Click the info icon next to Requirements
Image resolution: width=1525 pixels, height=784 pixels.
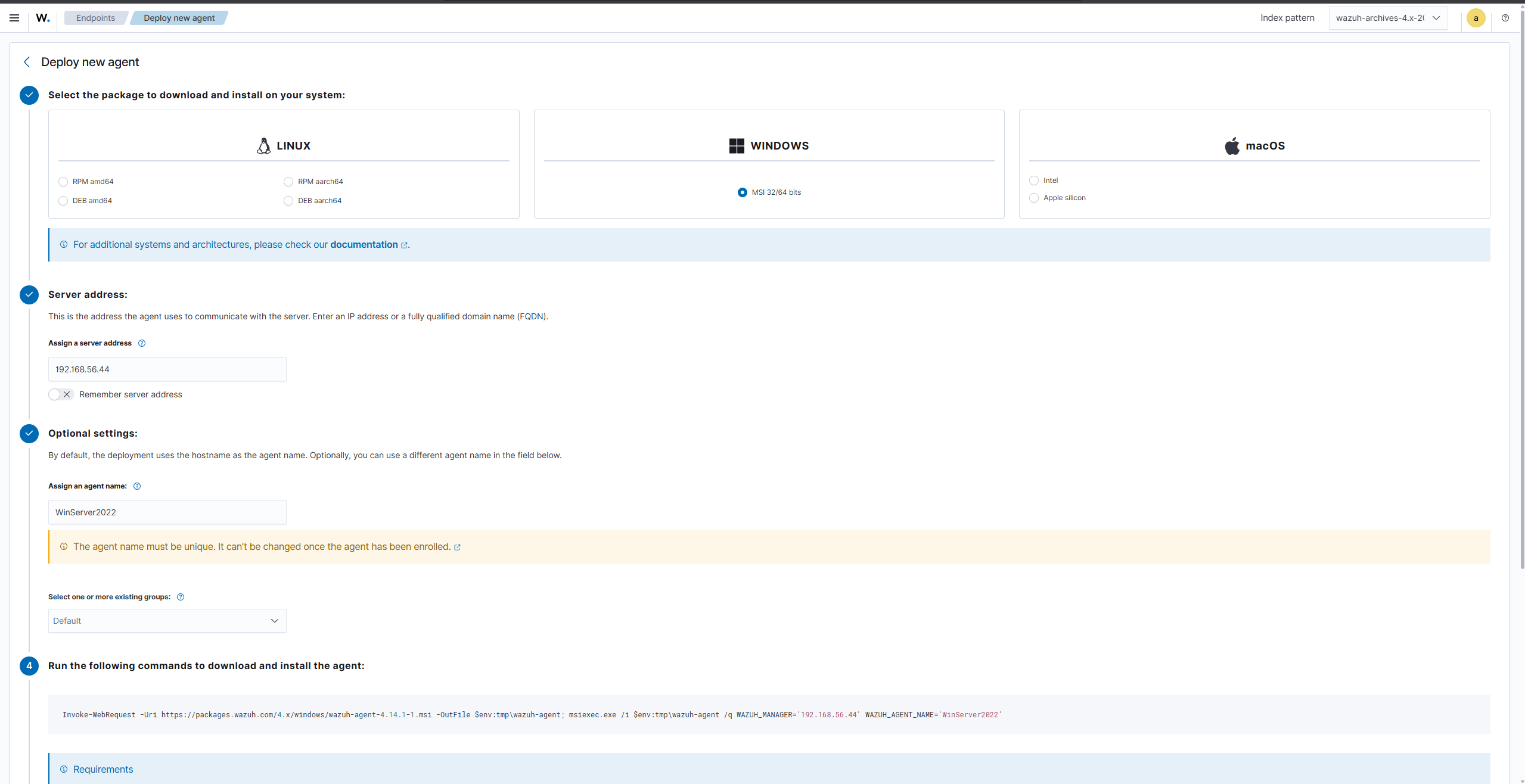tap(64, 769)
